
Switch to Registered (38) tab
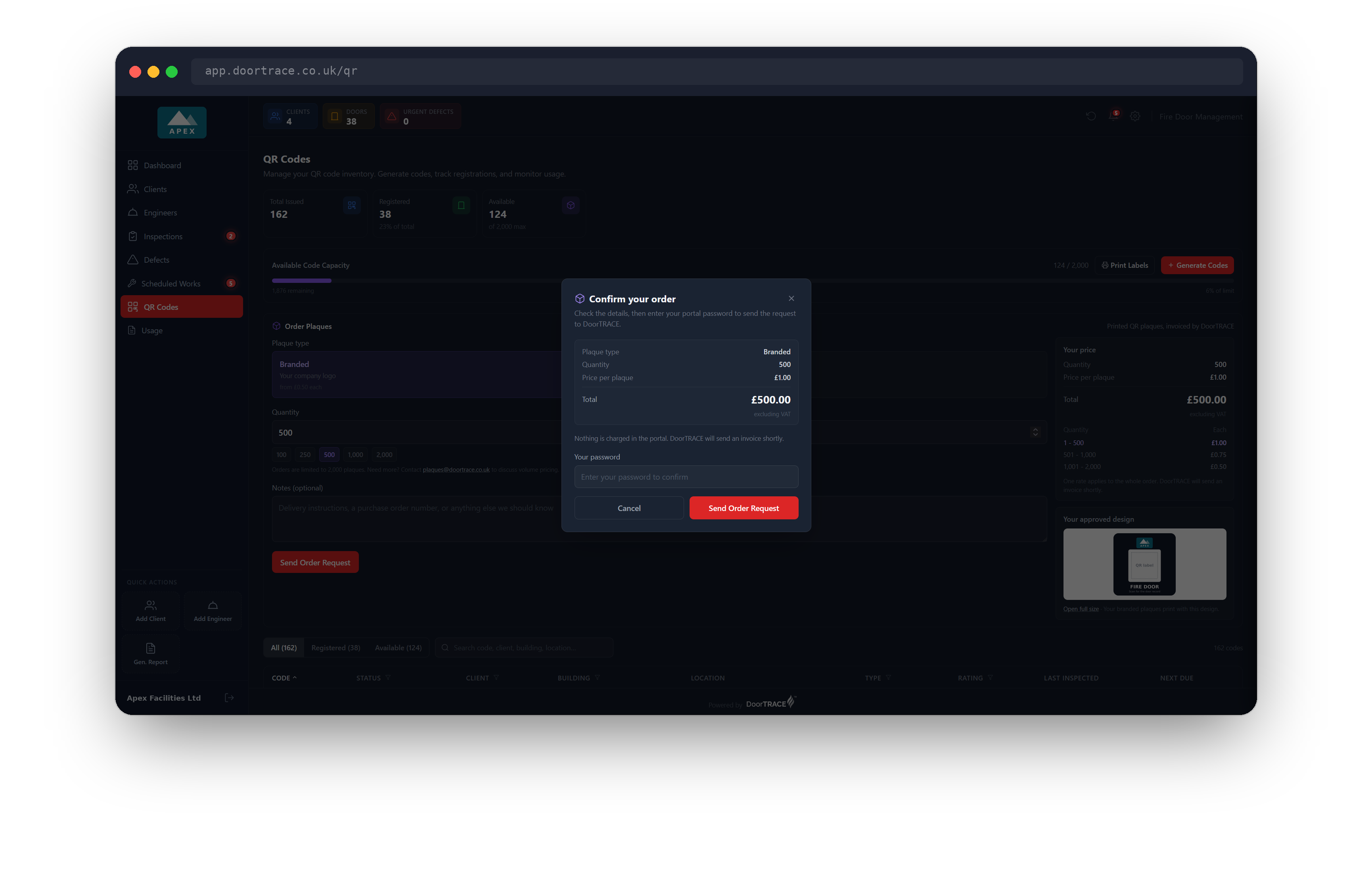(x=336, y=648)
